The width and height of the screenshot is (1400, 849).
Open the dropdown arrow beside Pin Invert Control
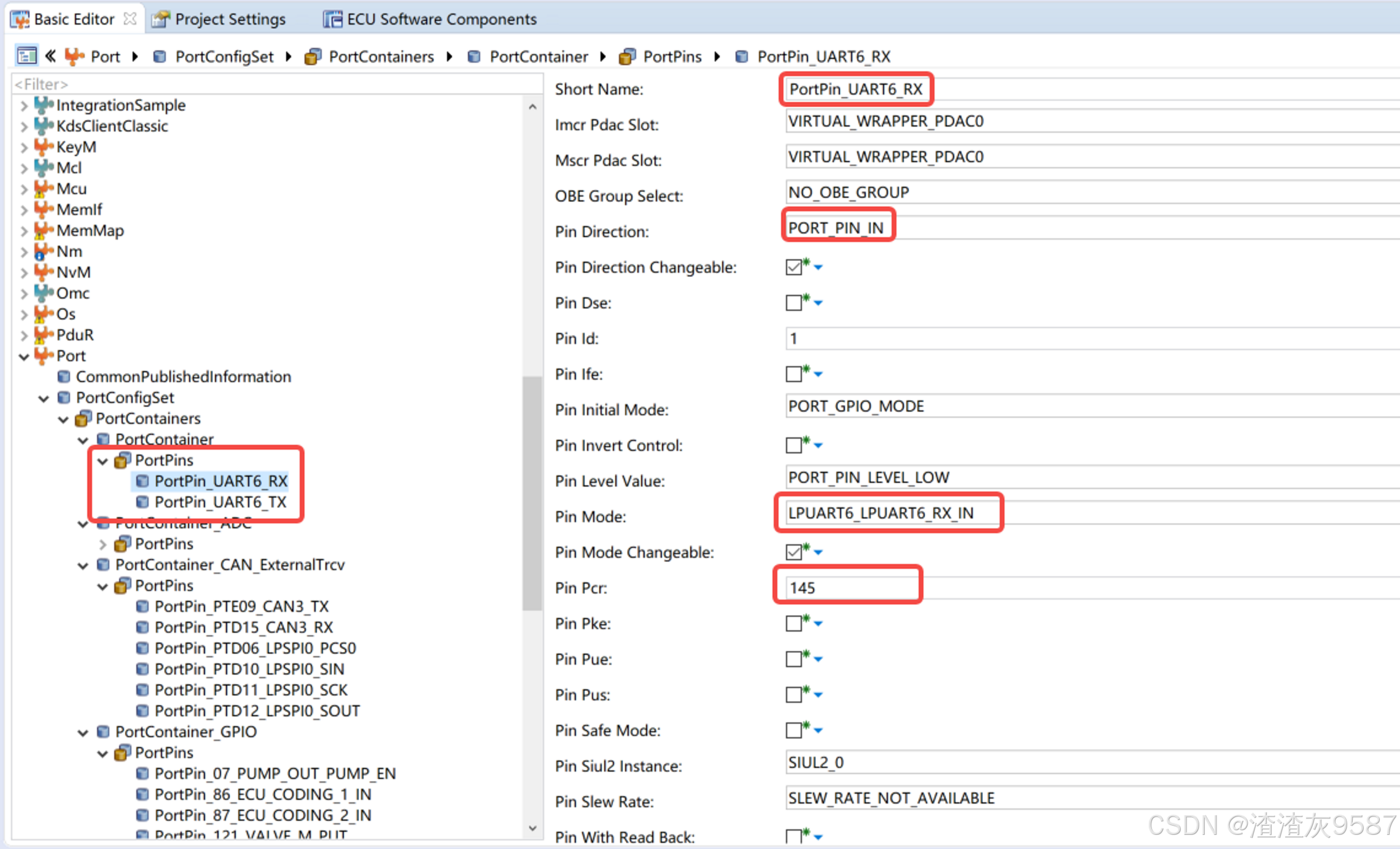(x=818, y=445)
